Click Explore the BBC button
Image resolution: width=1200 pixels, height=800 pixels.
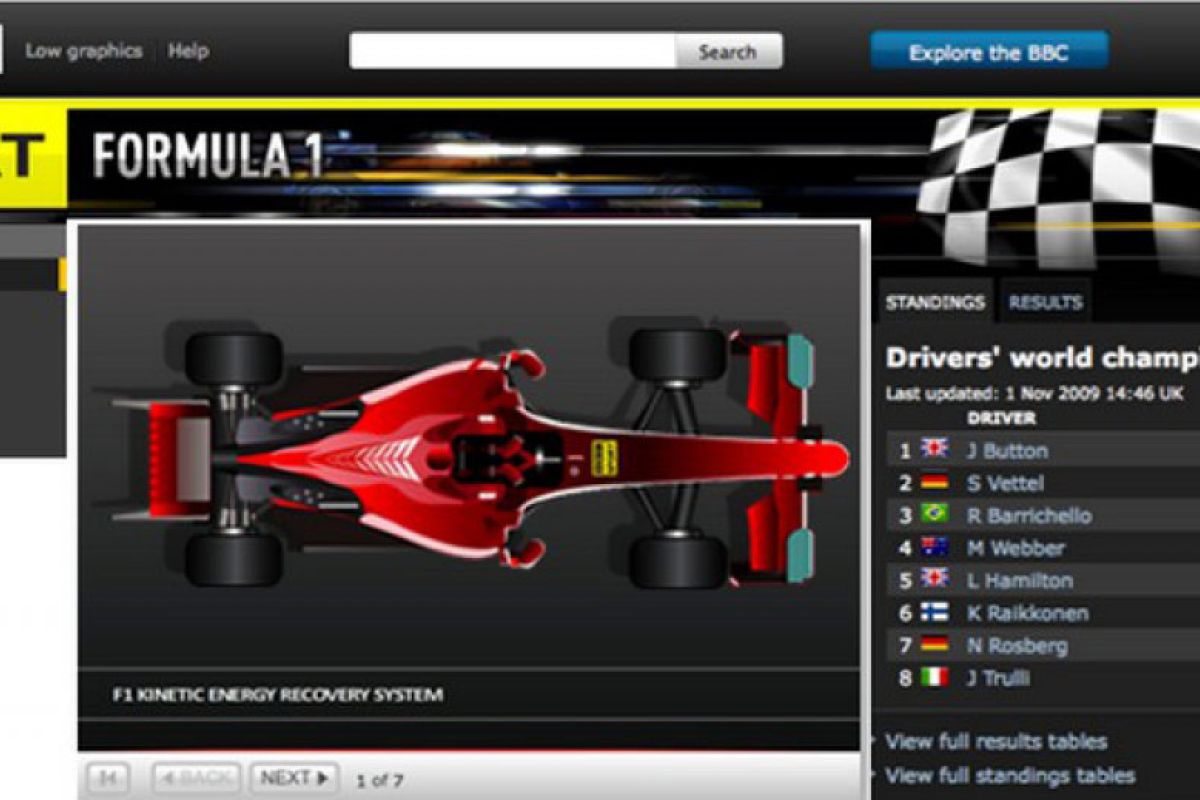point(988,52)
